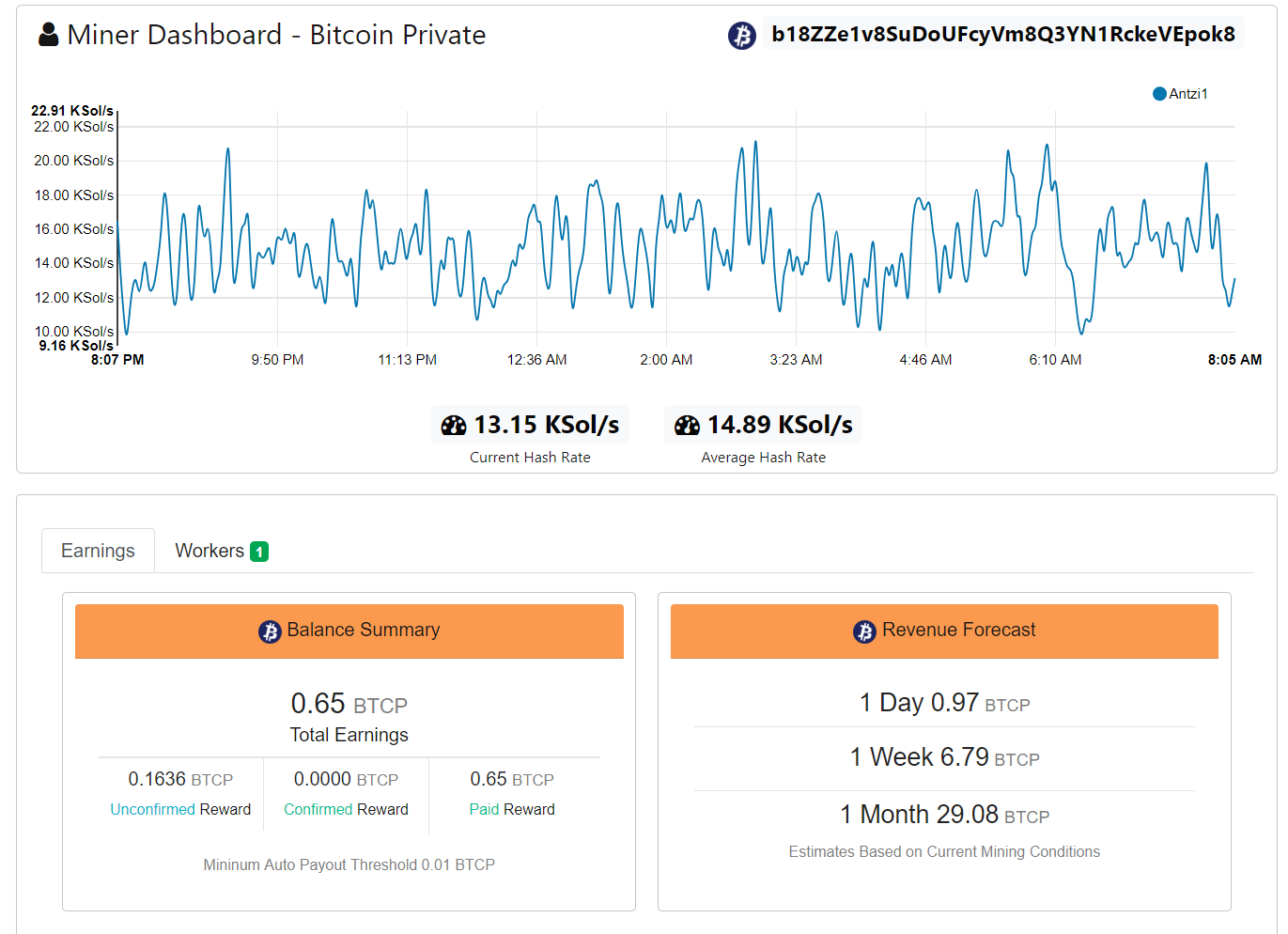Click the Revenue Forecast header
The width and height of the screenshot is (1288, 934).
(944, 630)
